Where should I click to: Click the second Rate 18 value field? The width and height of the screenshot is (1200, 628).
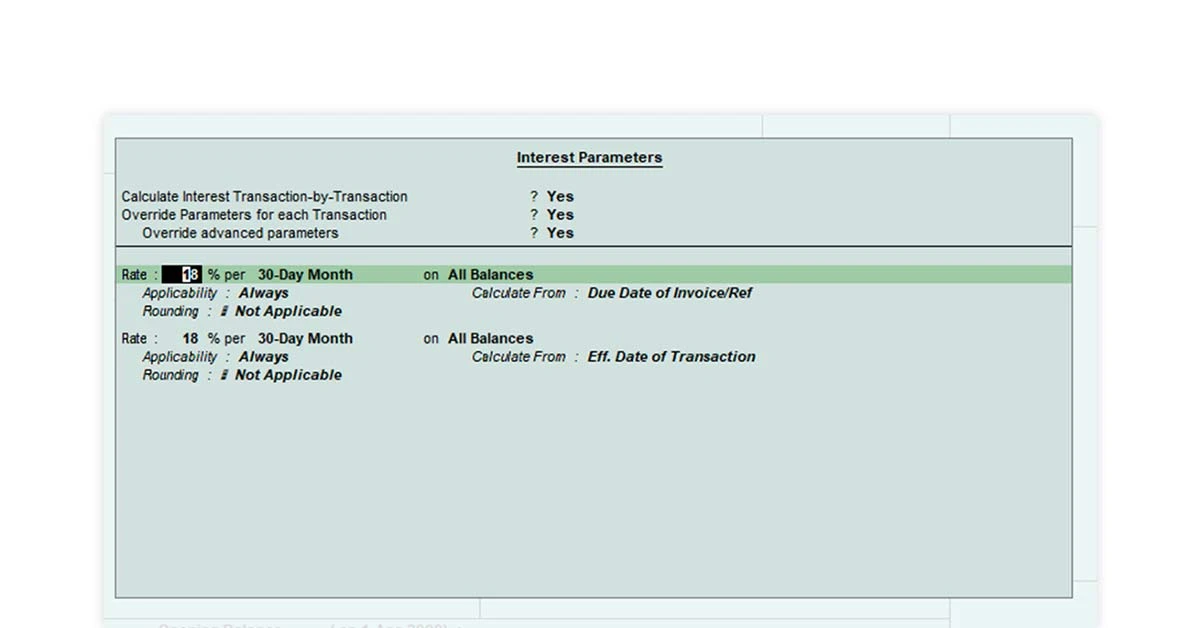click(188, 338)
